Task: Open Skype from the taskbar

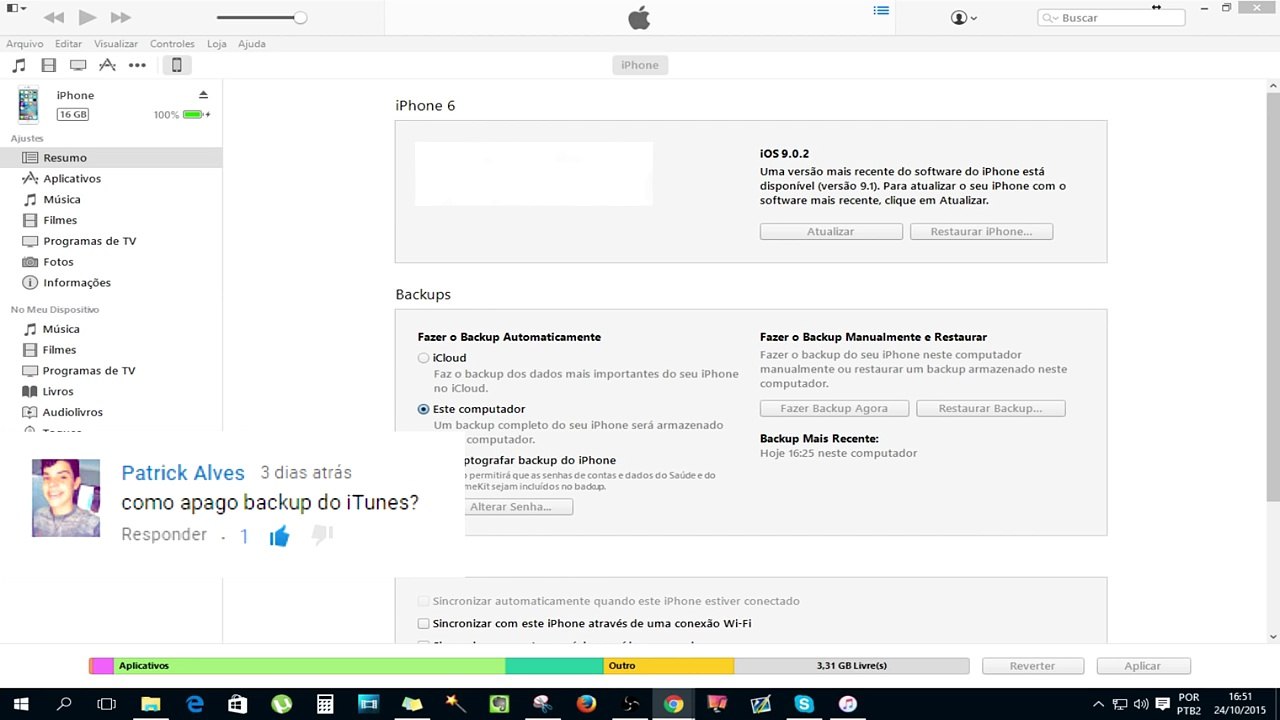Action: click(804, 704)
